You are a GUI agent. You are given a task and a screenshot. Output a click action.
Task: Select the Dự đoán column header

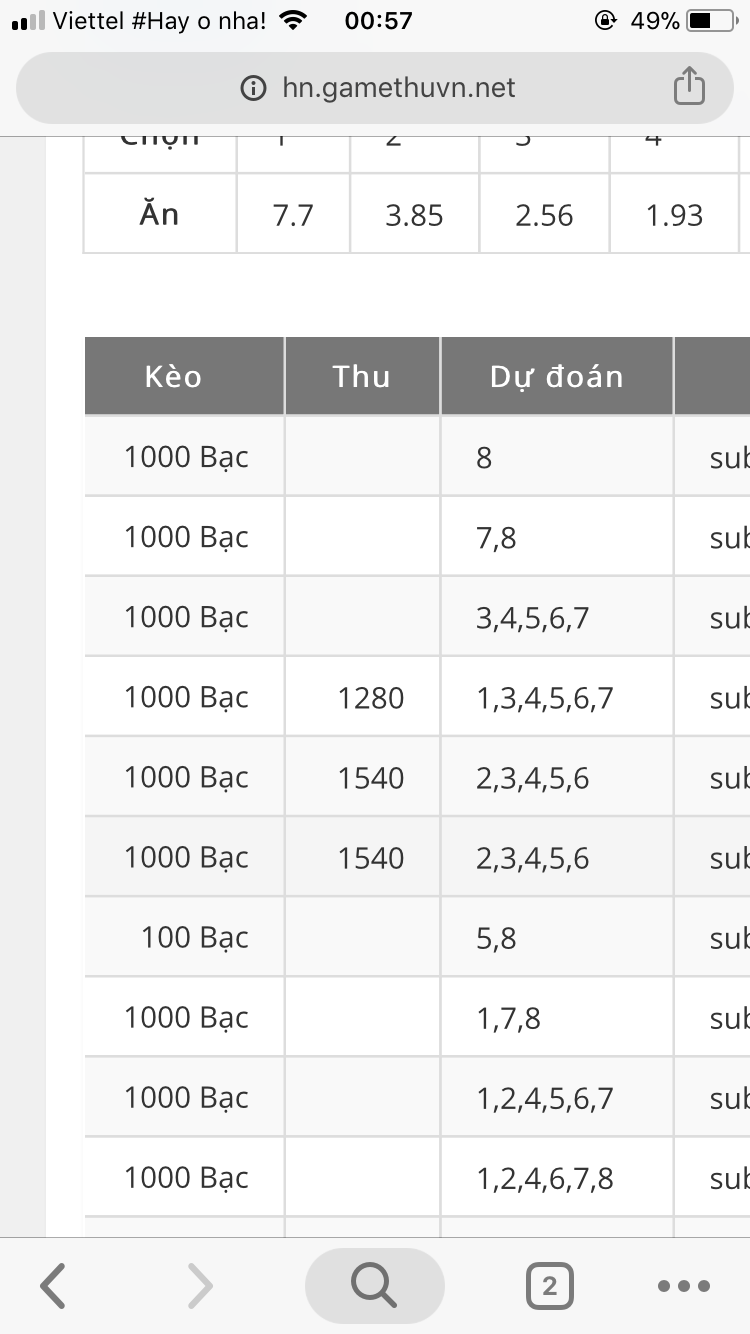556,376
